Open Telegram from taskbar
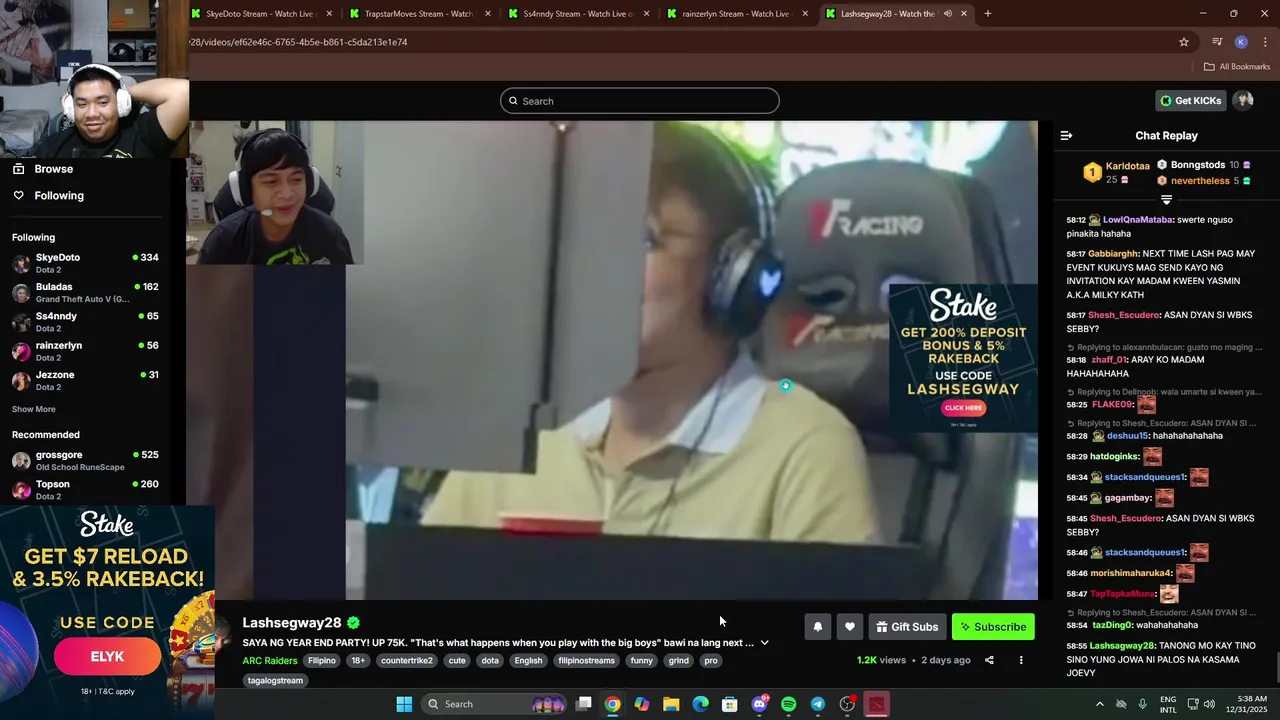The image size is (1280, 720). click(x=818, y=704)
